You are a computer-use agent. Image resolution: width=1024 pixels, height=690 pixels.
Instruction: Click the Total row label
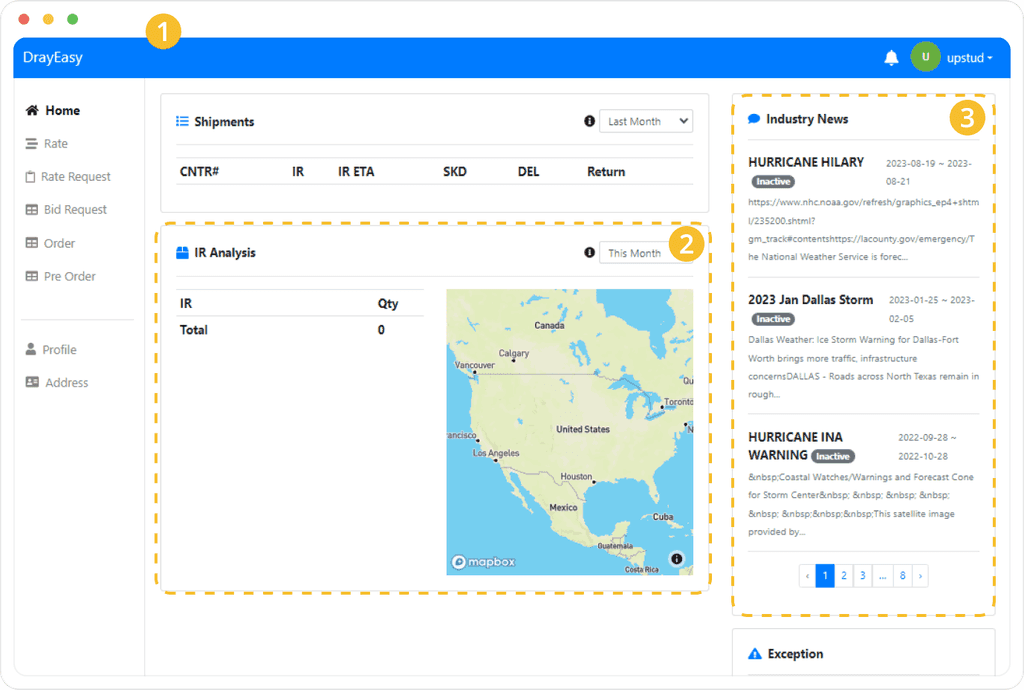click(x=194, y=330)
